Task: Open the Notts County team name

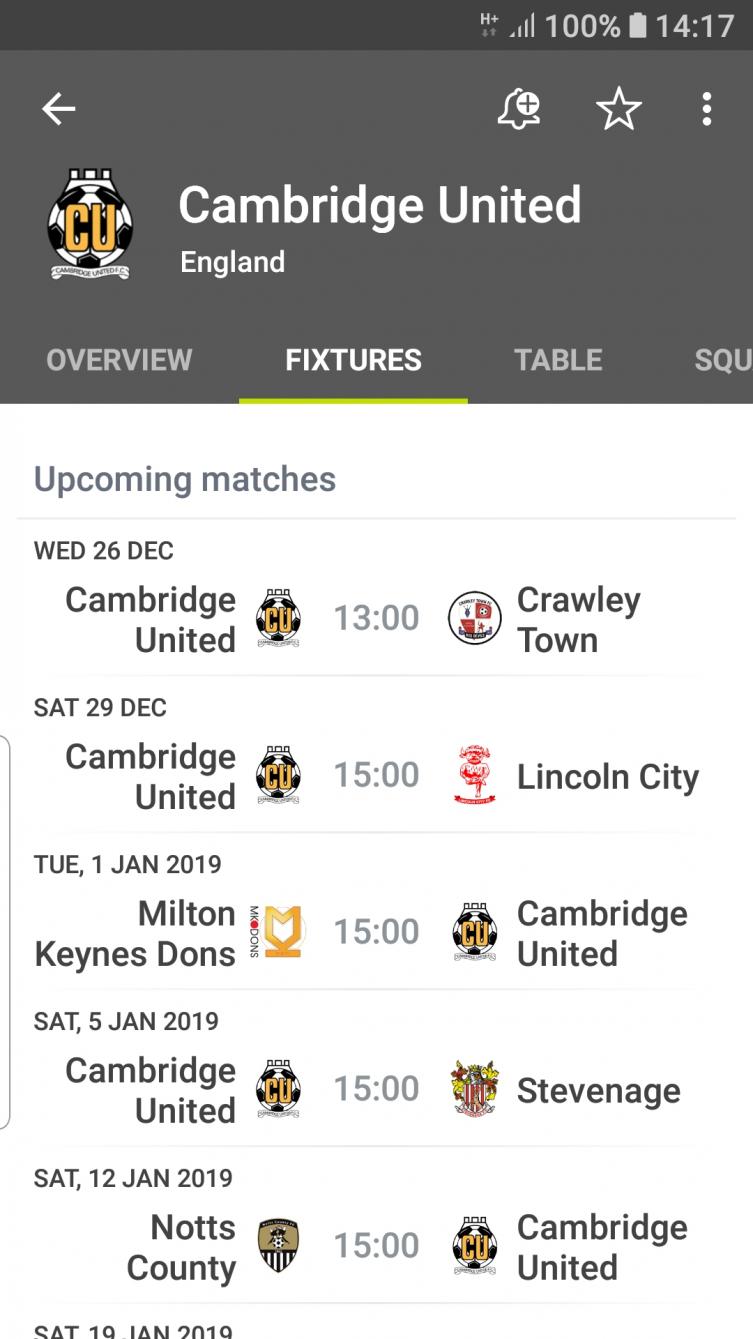Action: click(181, 1248)
